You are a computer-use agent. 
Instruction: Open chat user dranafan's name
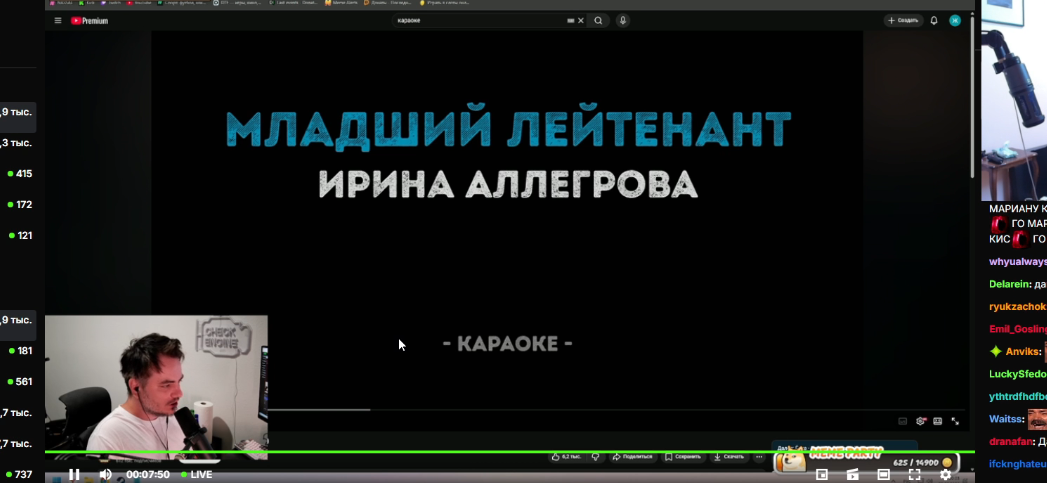1011,442
